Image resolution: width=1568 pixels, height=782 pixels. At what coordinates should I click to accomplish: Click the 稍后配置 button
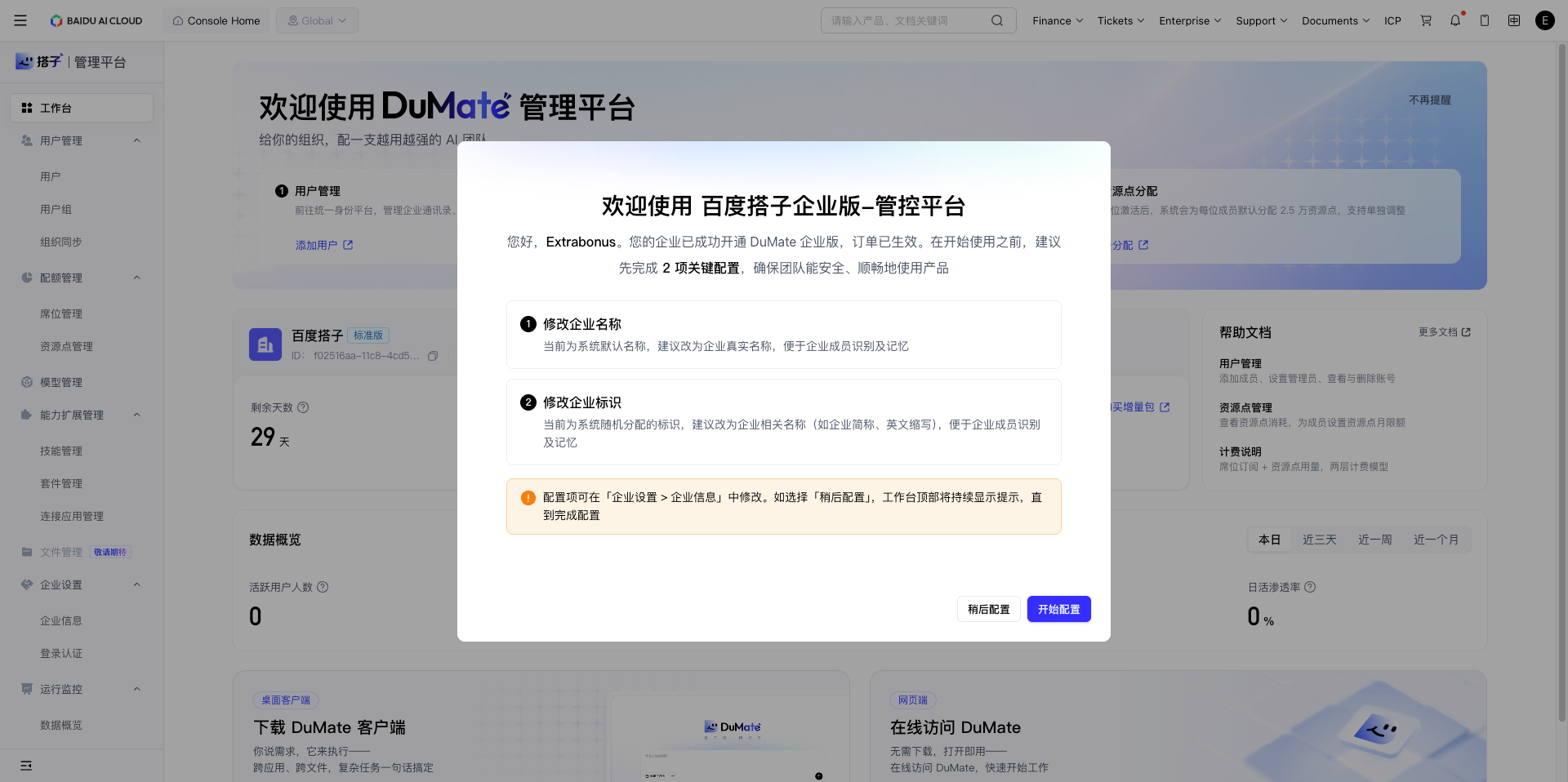point(989,609)
